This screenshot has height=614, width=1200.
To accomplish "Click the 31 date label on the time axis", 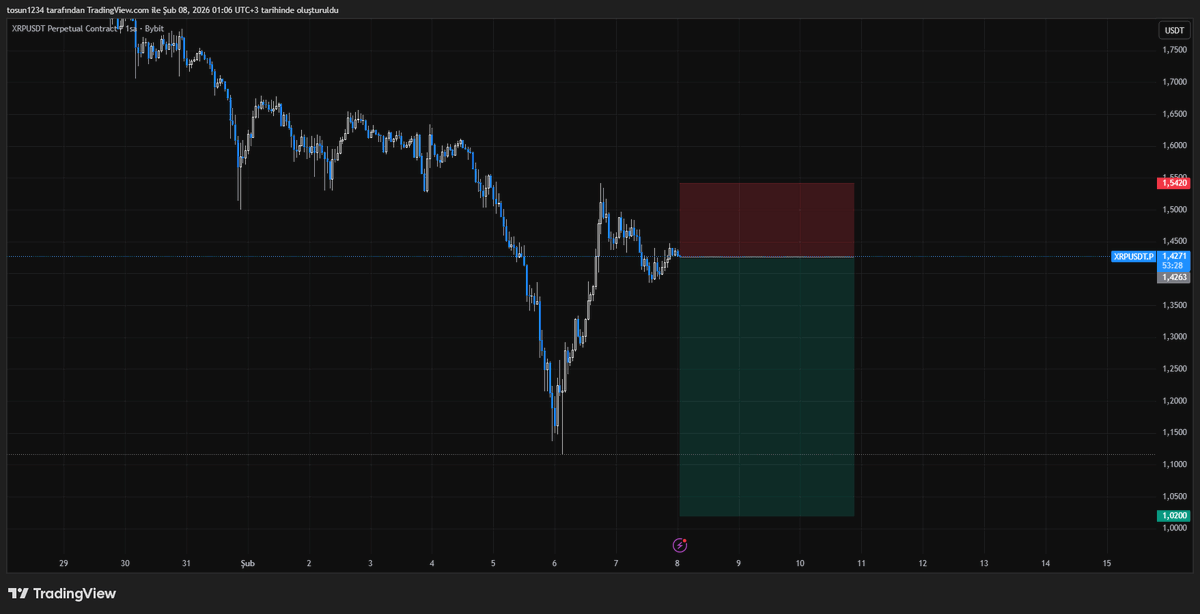I will [x=187, y=564].
